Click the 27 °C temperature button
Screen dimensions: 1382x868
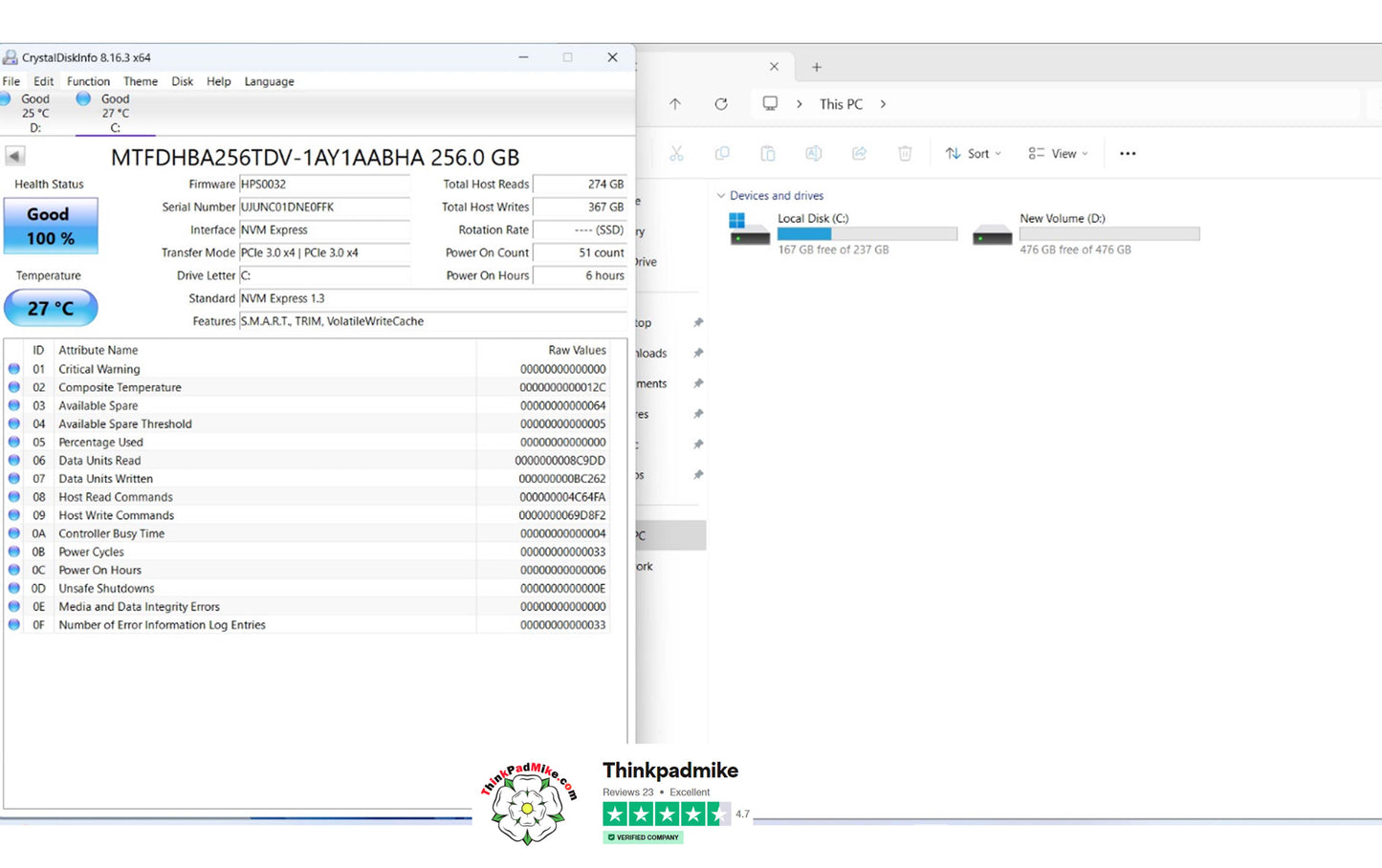coord(51,308)
